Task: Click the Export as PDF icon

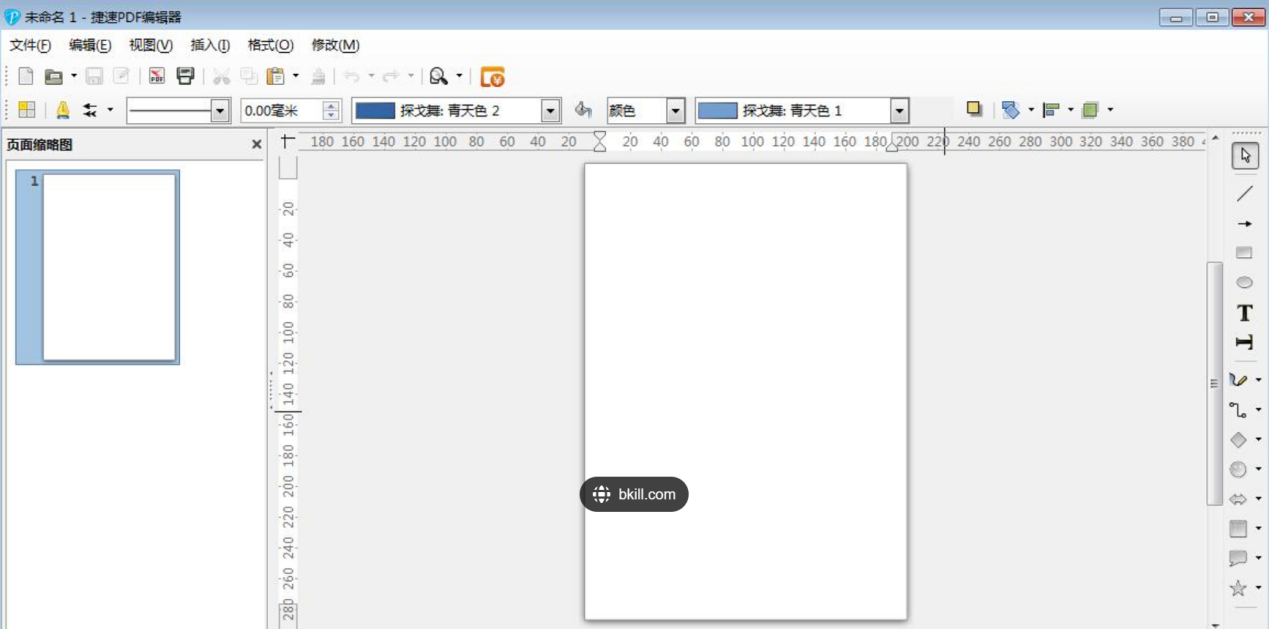Action: 158,75
